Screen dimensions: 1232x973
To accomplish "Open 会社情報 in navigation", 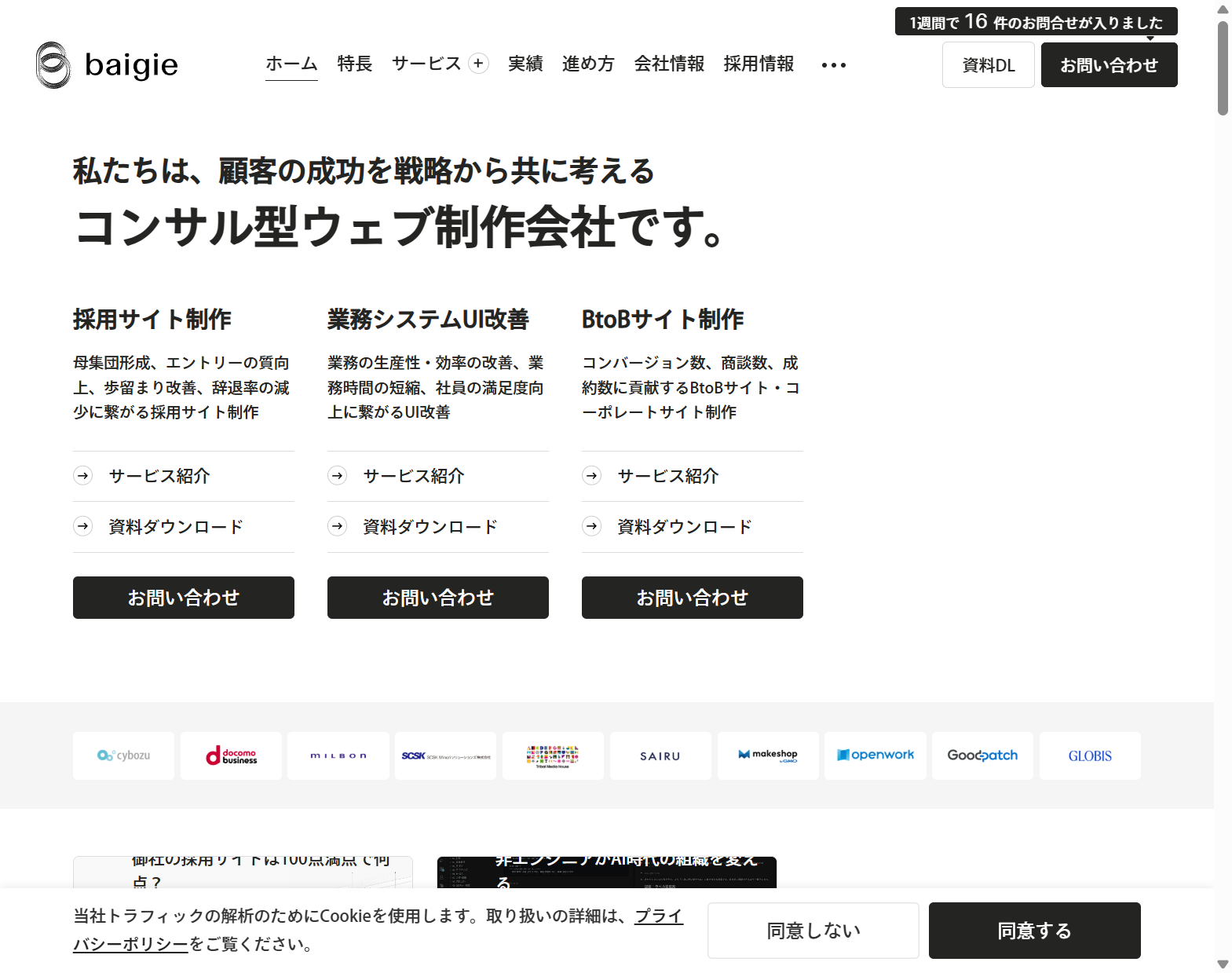I will 669,64.
